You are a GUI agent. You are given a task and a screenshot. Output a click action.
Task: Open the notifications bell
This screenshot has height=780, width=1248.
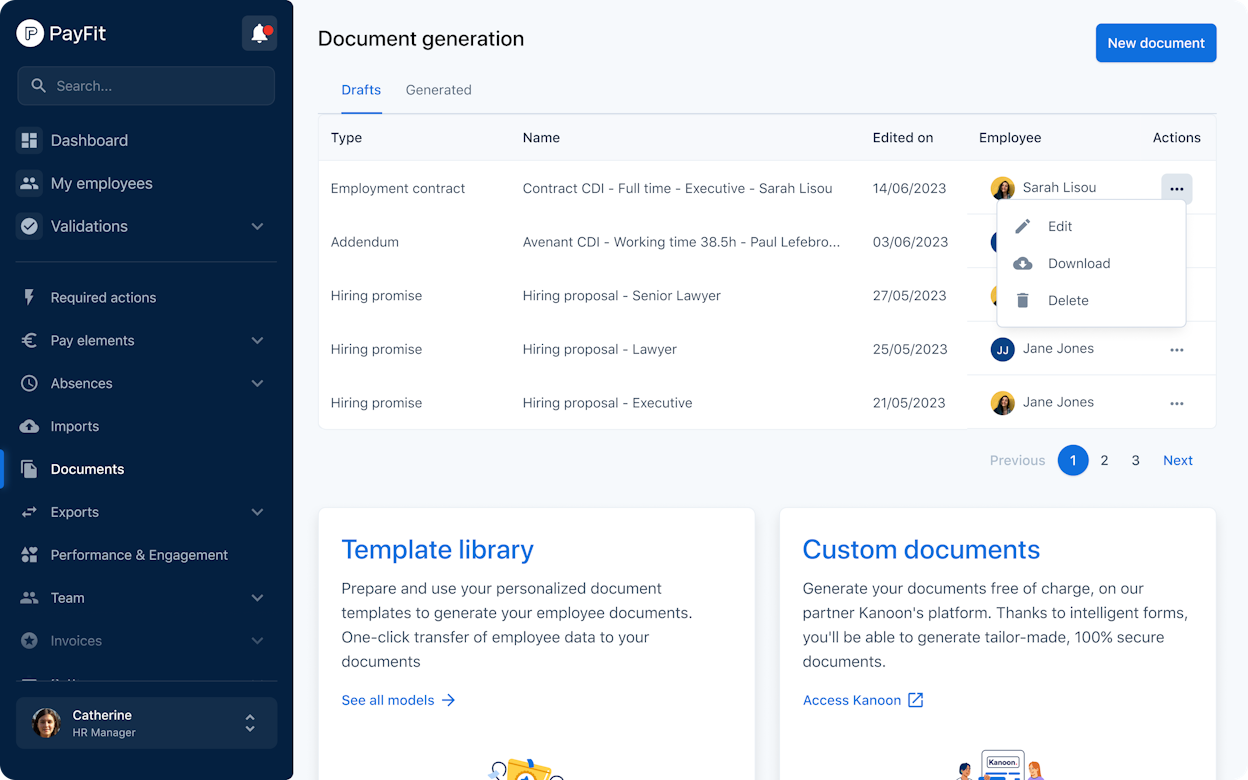(x=259, y=33)
